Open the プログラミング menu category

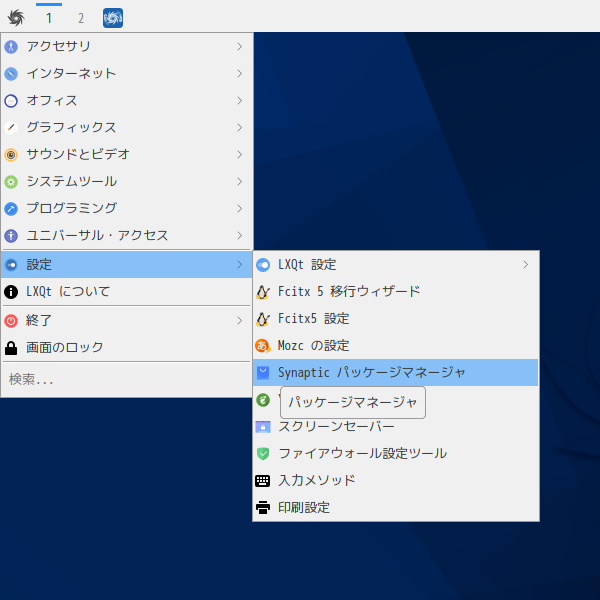tap(126, 209)
